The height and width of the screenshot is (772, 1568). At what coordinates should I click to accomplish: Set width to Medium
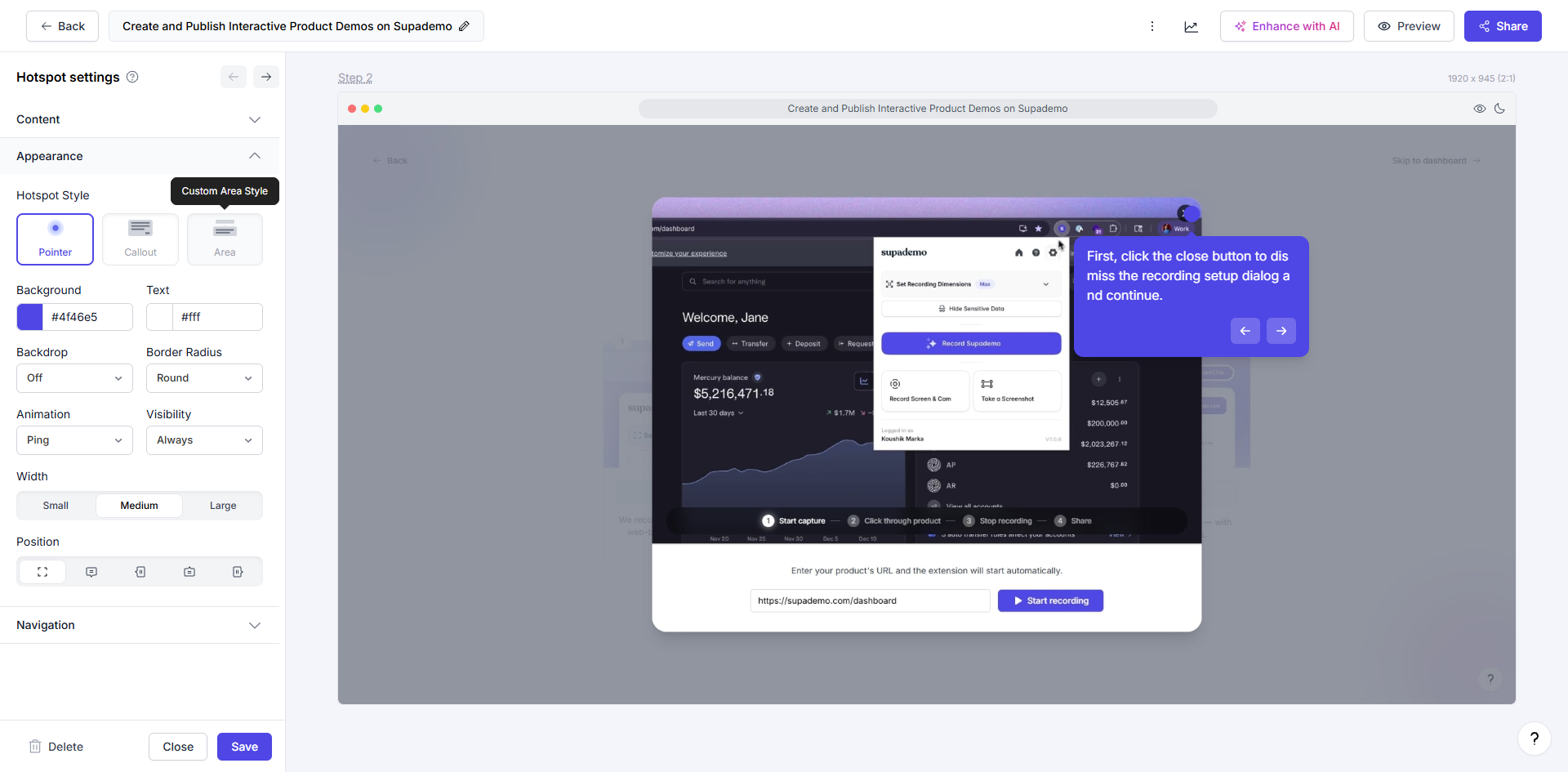click(140, 506)
